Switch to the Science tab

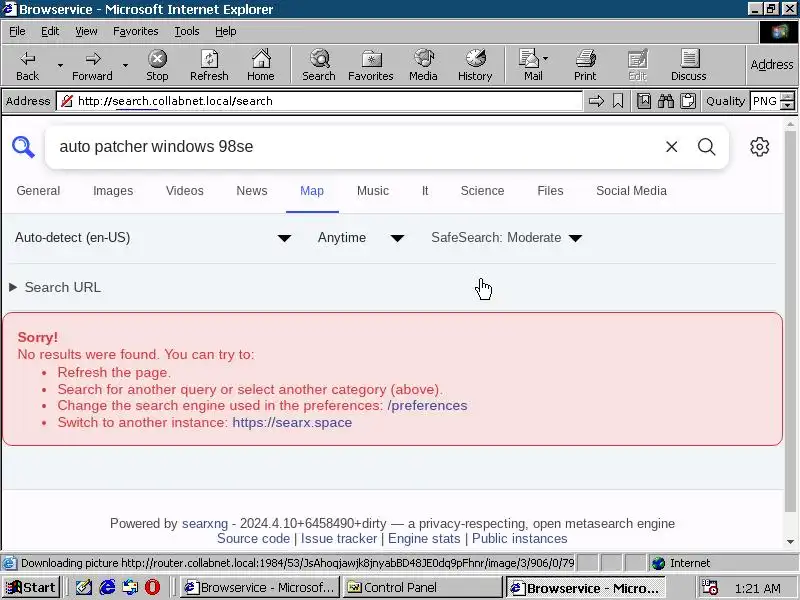click(483, 191)
